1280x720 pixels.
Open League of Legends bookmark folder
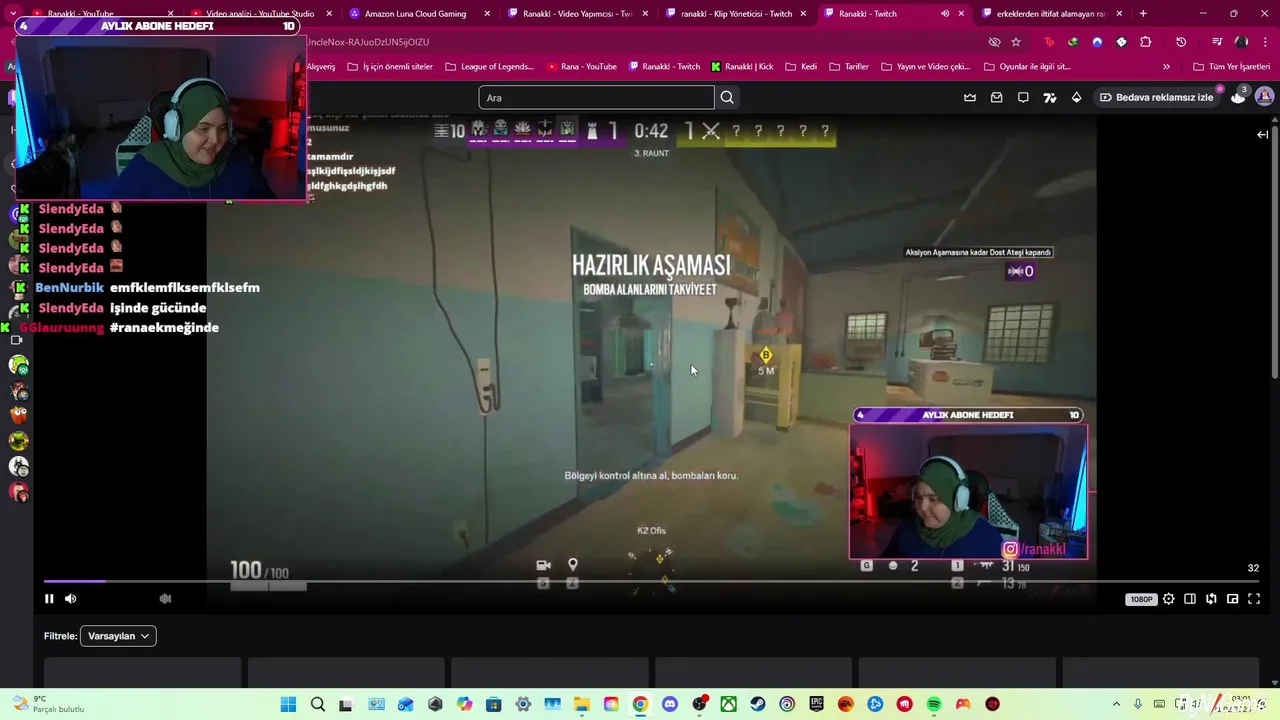point(489,66)
